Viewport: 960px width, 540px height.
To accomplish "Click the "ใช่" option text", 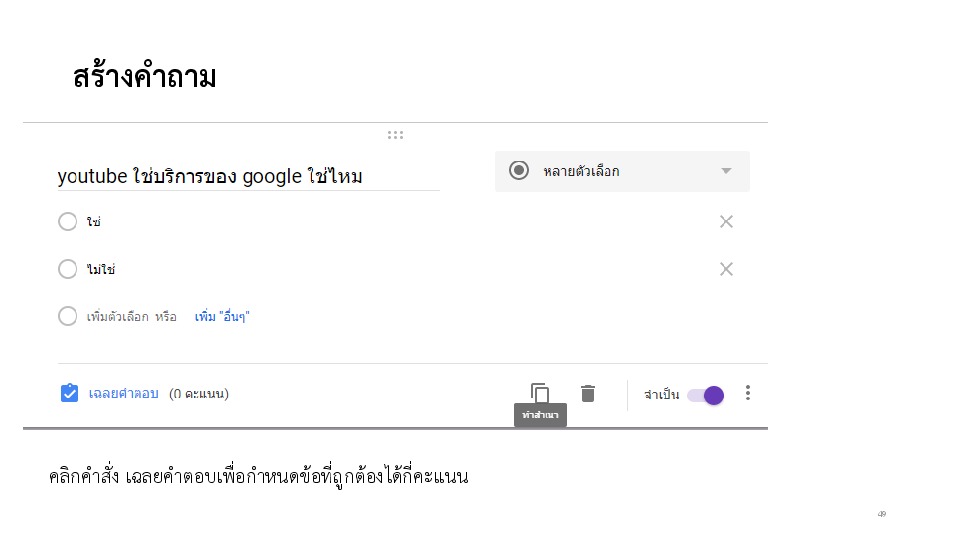I will [94, 222].
